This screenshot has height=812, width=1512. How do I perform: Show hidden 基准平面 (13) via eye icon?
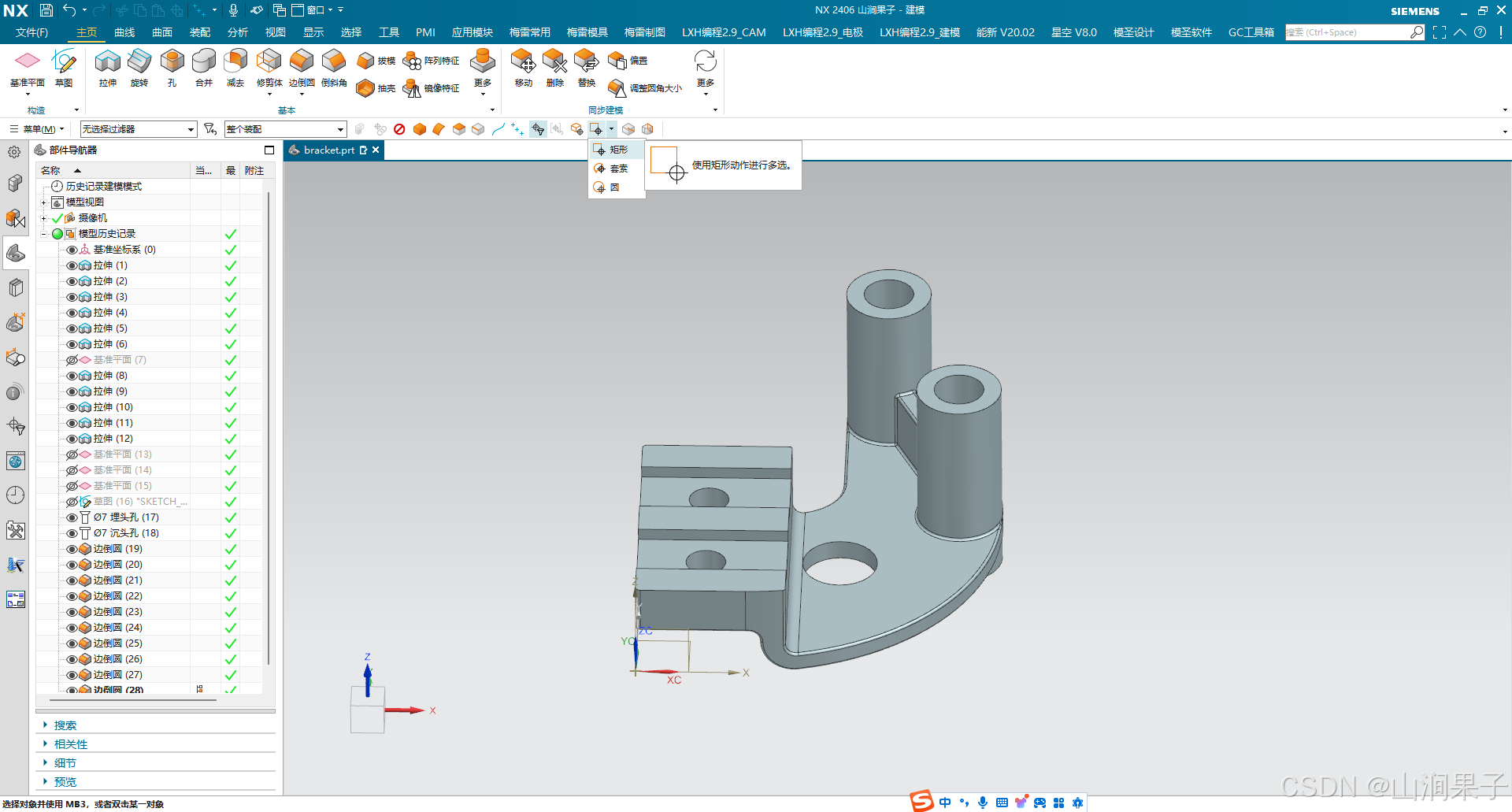[72, 454]
